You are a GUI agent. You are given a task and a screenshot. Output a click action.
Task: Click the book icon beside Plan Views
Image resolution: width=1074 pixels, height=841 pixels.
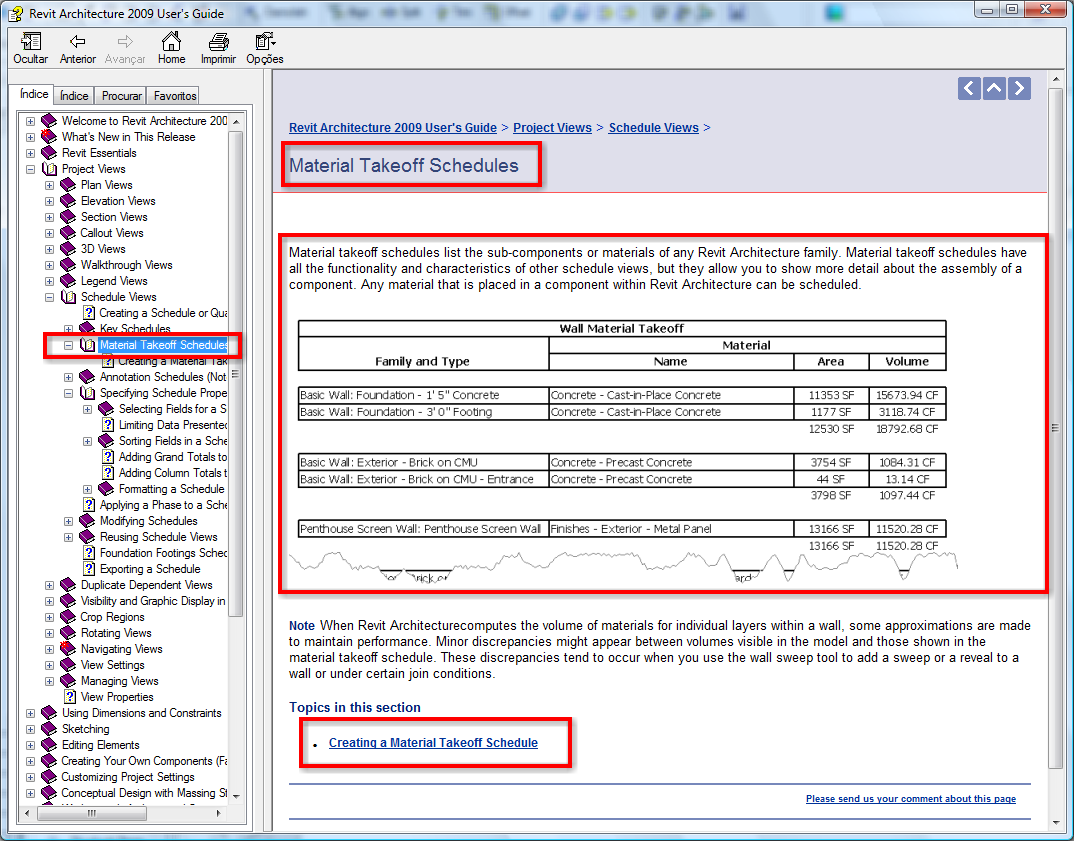[x=68, y=185]
